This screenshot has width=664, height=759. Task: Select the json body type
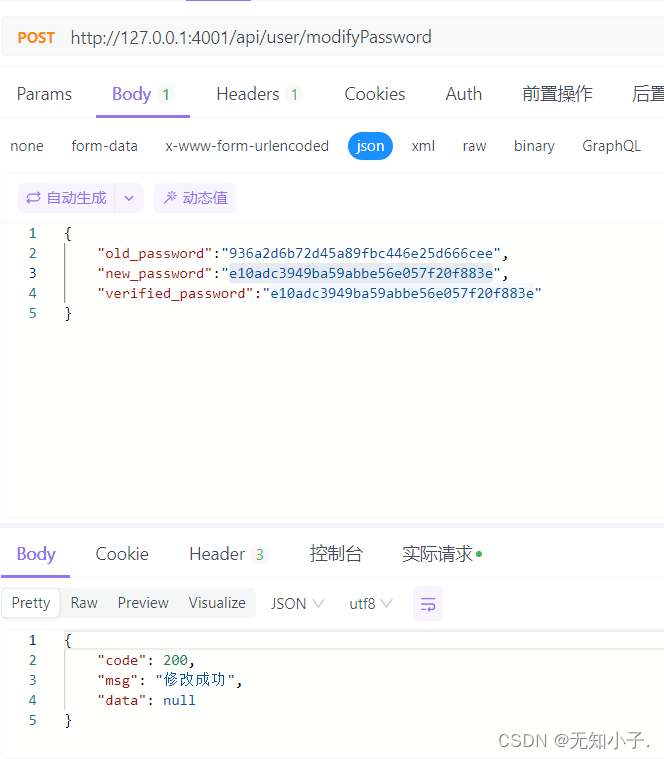click(x=370, y=146)
